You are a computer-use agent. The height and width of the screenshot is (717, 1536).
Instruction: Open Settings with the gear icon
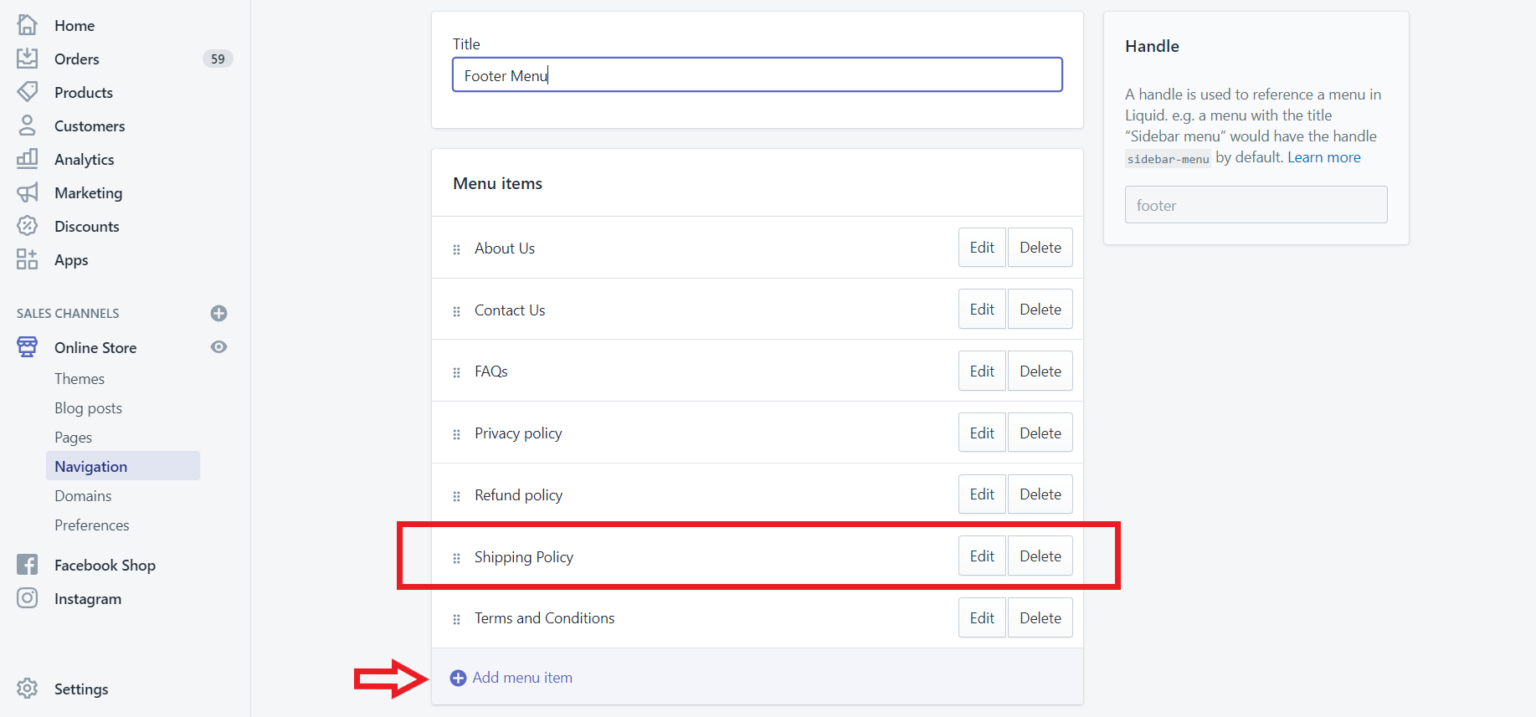(28, 688)
